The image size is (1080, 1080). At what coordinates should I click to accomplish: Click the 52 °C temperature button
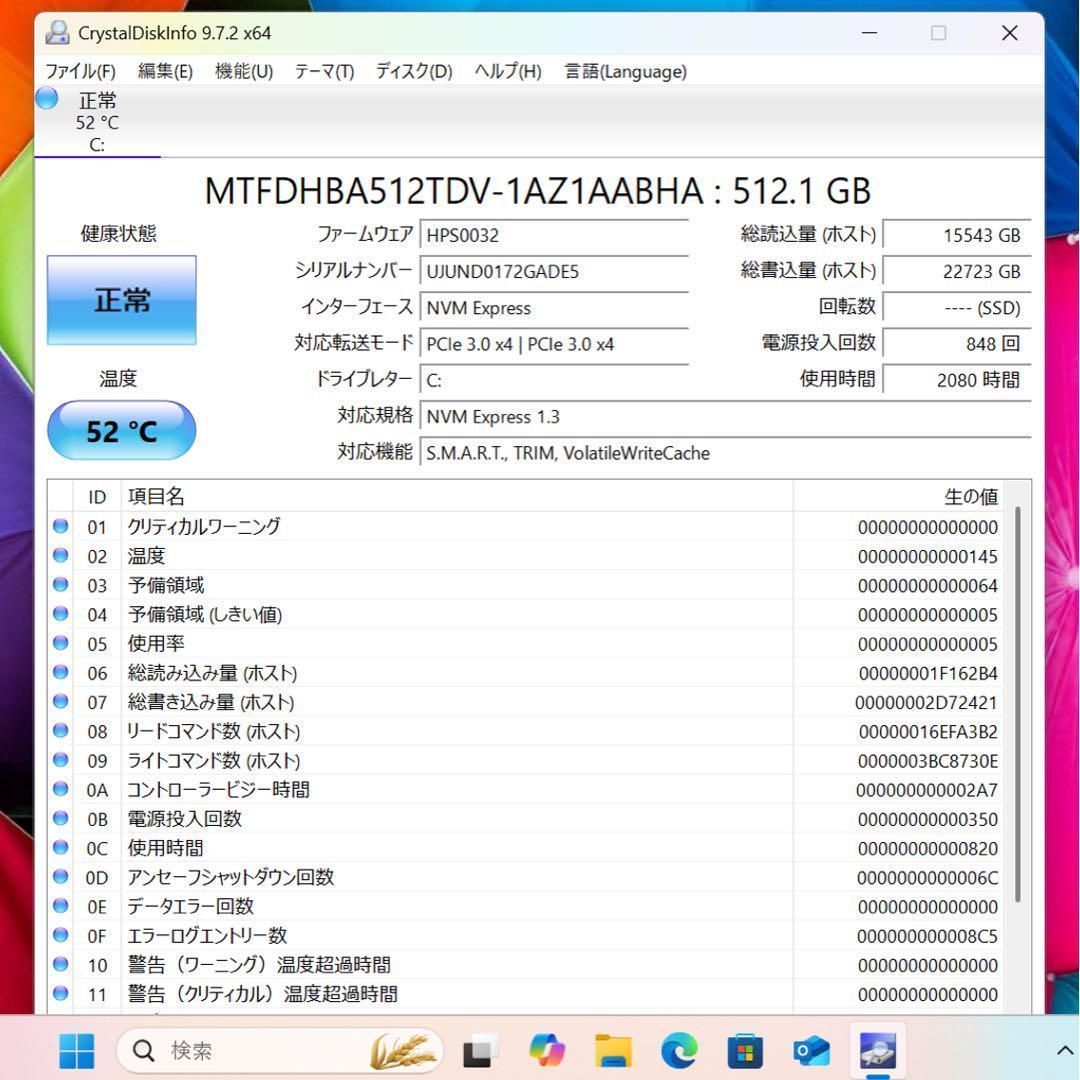[x=121, y=430]
